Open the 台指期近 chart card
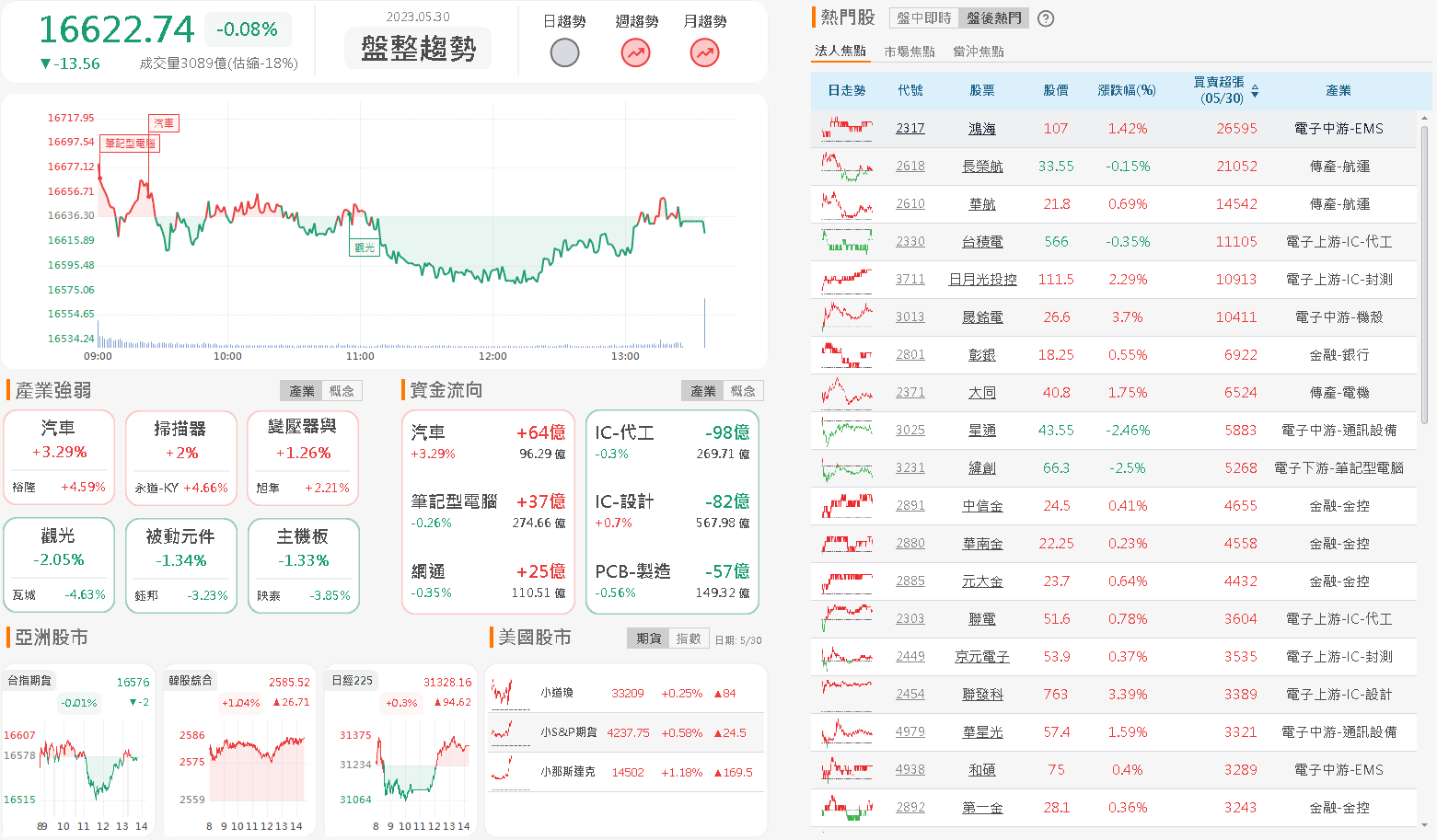This screenshot has height=840, width=1437. 79,751
